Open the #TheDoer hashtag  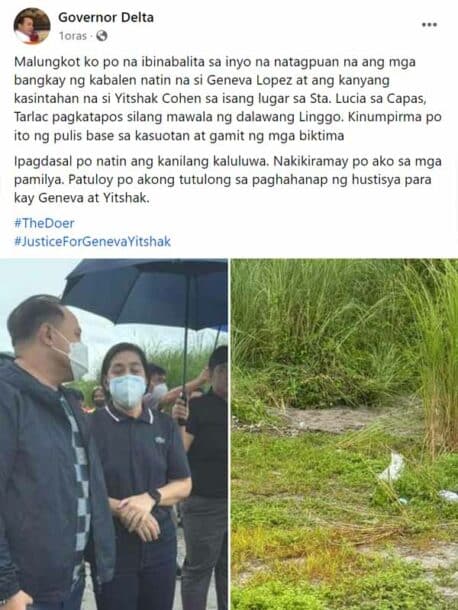(x=44, y=223)
